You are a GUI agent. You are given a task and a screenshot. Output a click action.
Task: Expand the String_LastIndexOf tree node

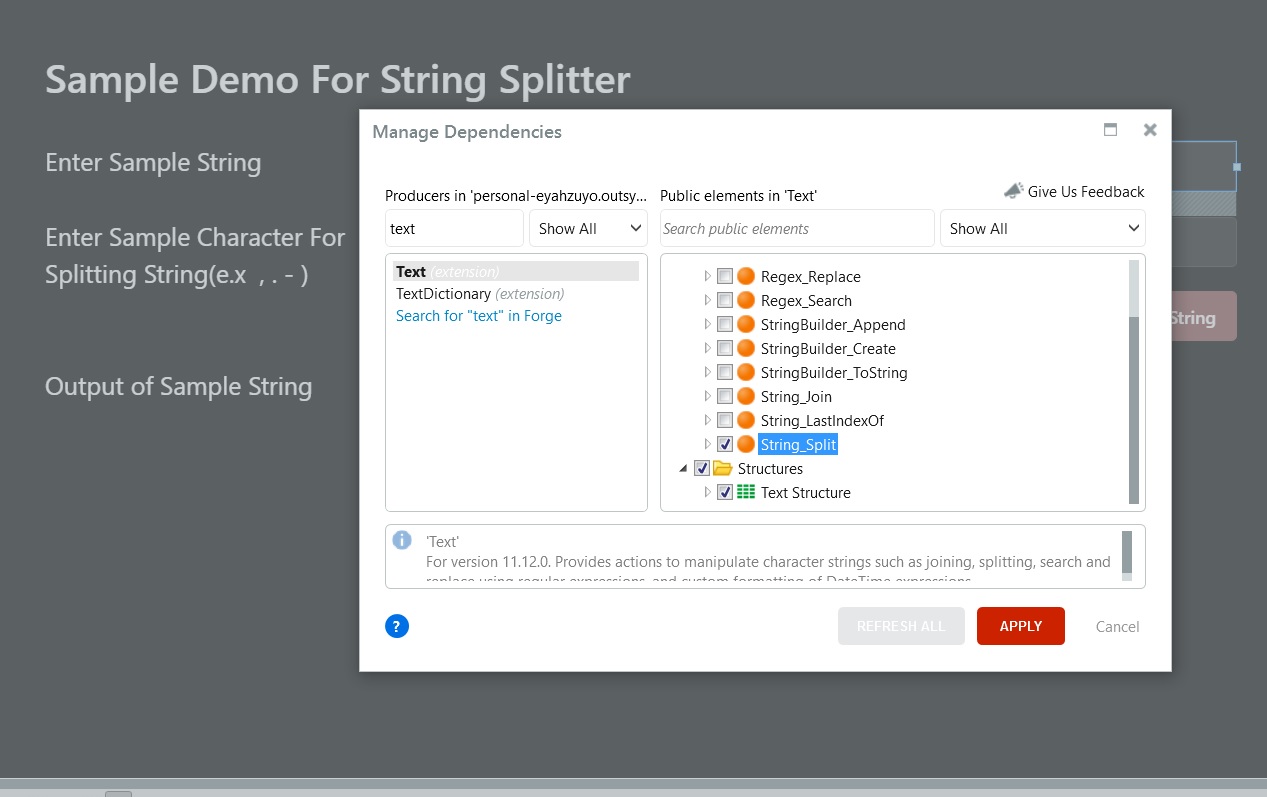click(707, 420)
